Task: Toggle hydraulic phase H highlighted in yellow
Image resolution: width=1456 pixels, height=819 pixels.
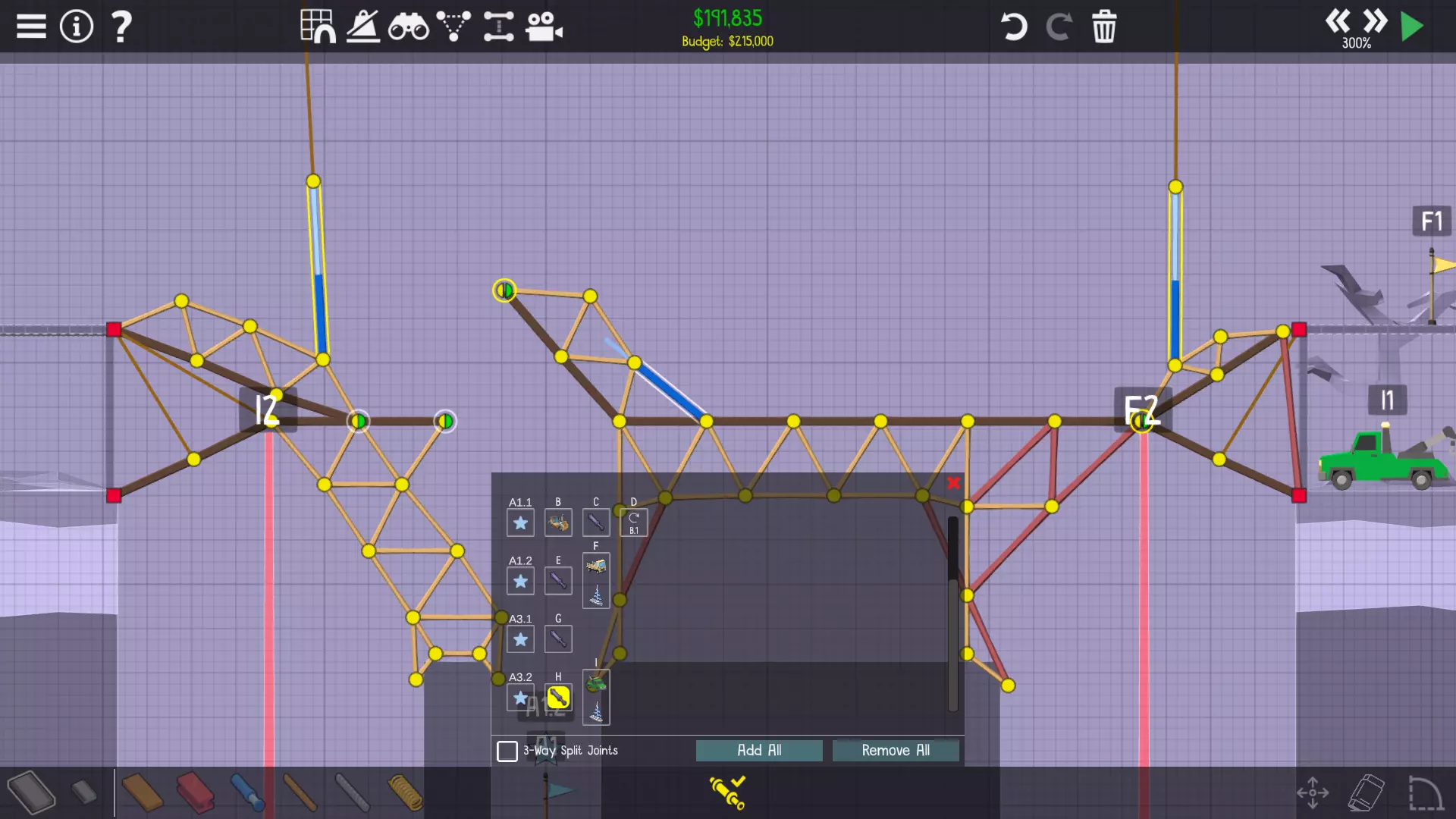Action: (558, 697)
